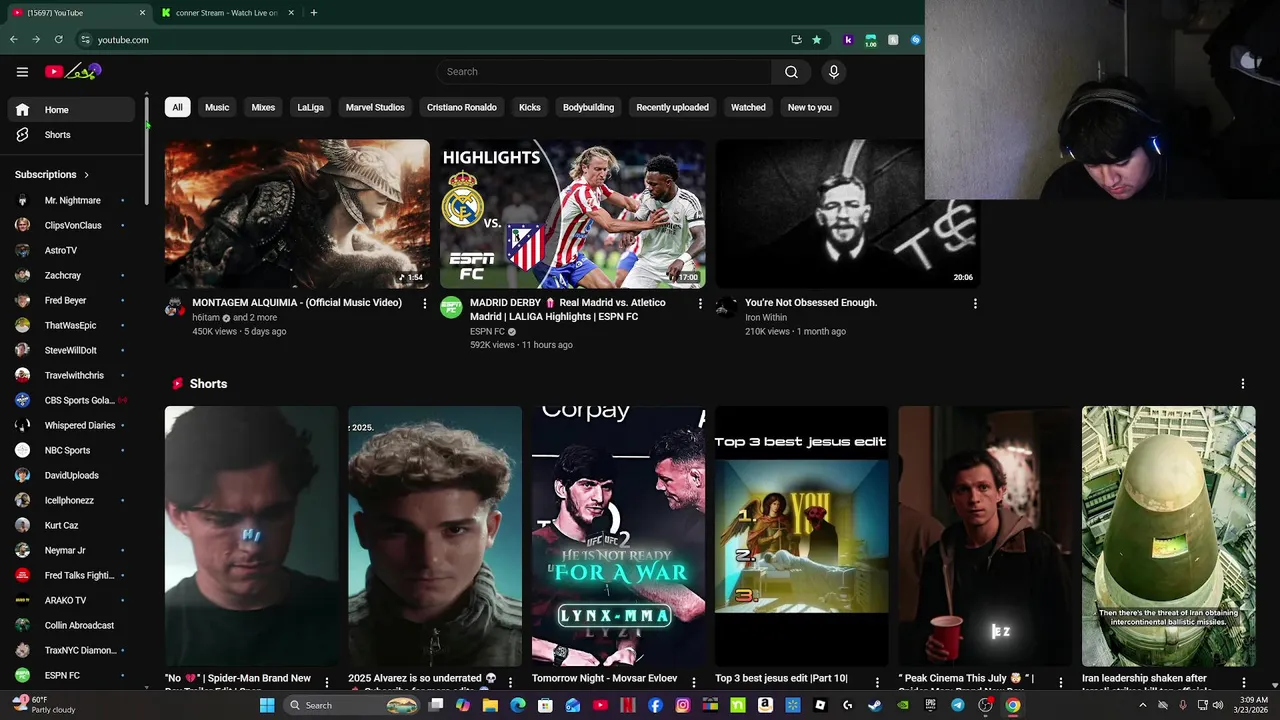This screenshot has width=1280, height=720.
Task: Open options for Tomorrow Night Movsar Evloev short
Action: (x=694, y=682)
